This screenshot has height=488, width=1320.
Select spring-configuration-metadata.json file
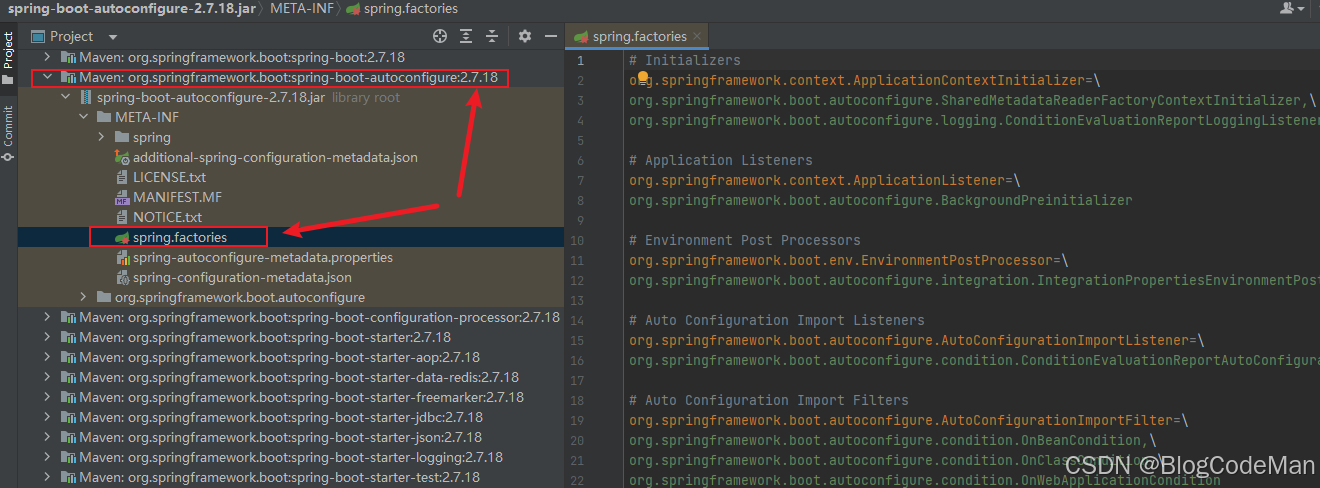[241, 277]
